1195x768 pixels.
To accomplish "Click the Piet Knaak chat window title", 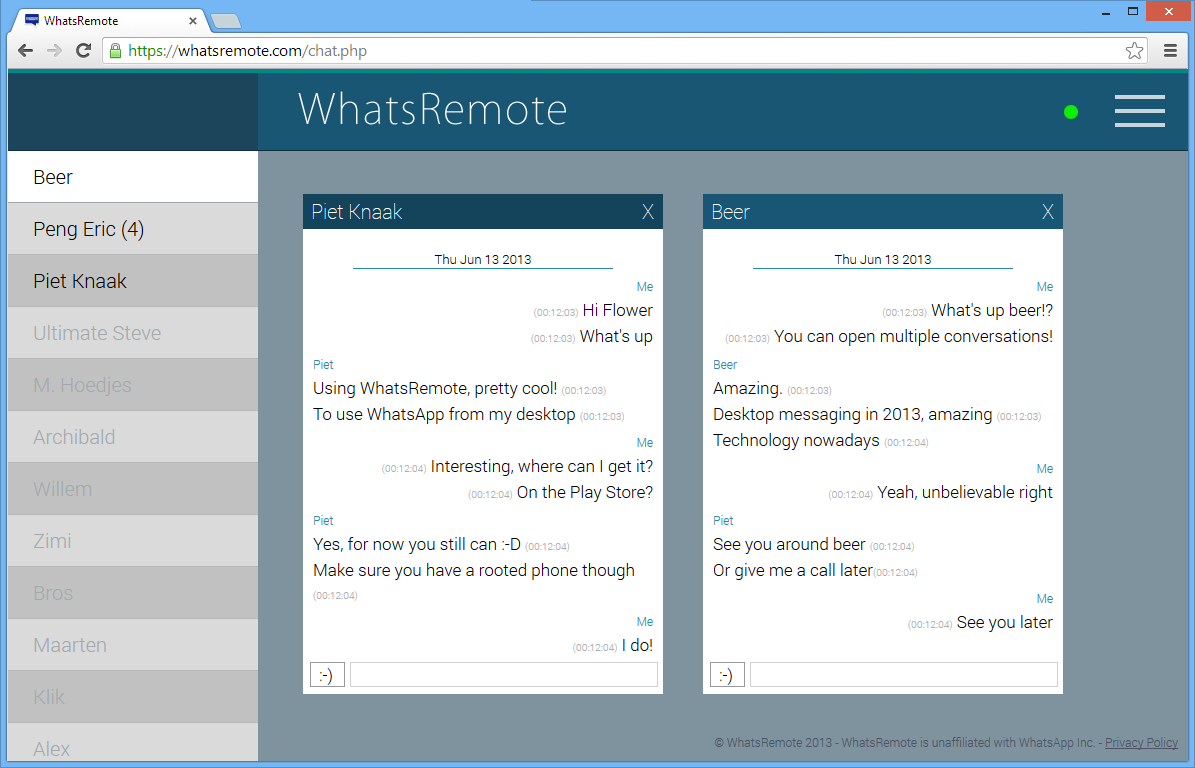I will 357,212.
